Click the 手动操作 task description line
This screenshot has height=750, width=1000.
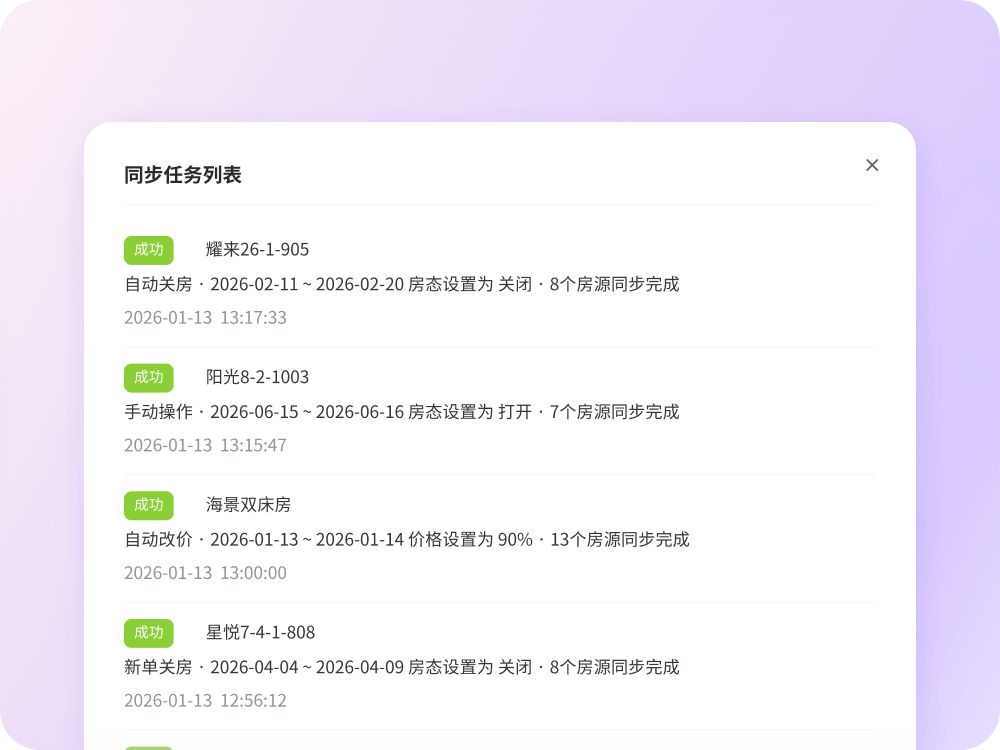(x=401, y=412)
